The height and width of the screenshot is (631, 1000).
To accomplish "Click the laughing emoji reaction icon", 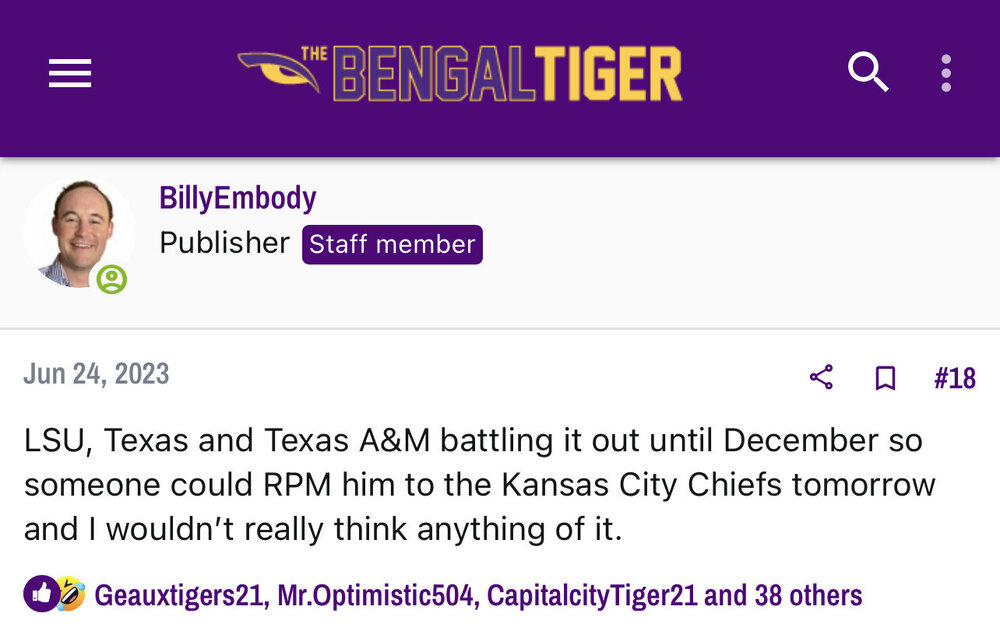I will coord(68,594).
